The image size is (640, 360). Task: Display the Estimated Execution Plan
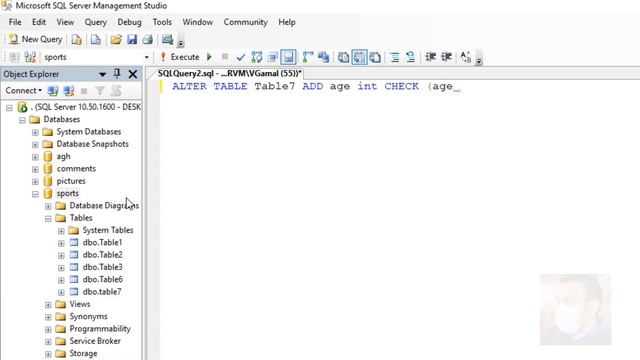pos(257,57)
